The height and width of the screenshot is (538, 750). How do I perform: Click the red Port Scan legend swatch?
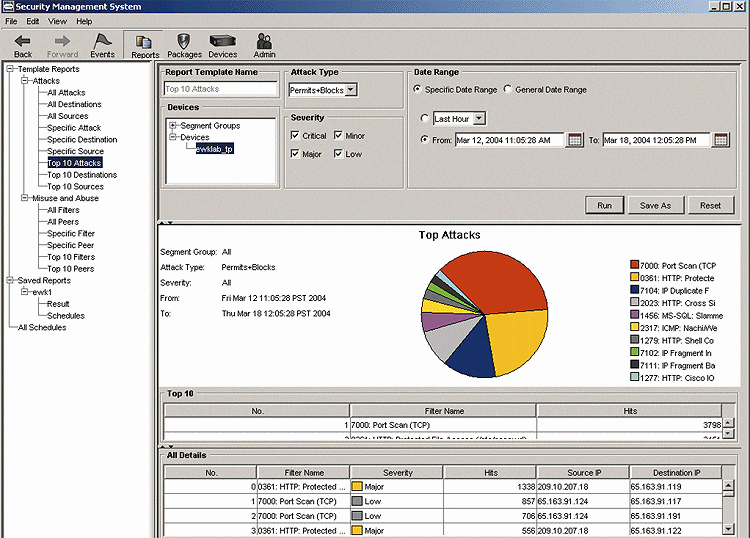tap(635, 264)
